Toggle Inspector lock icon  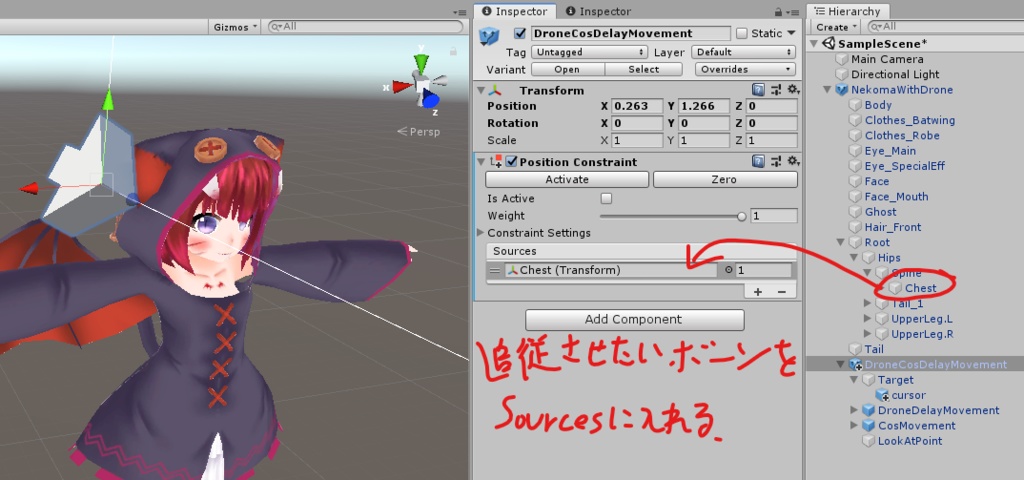778,12
